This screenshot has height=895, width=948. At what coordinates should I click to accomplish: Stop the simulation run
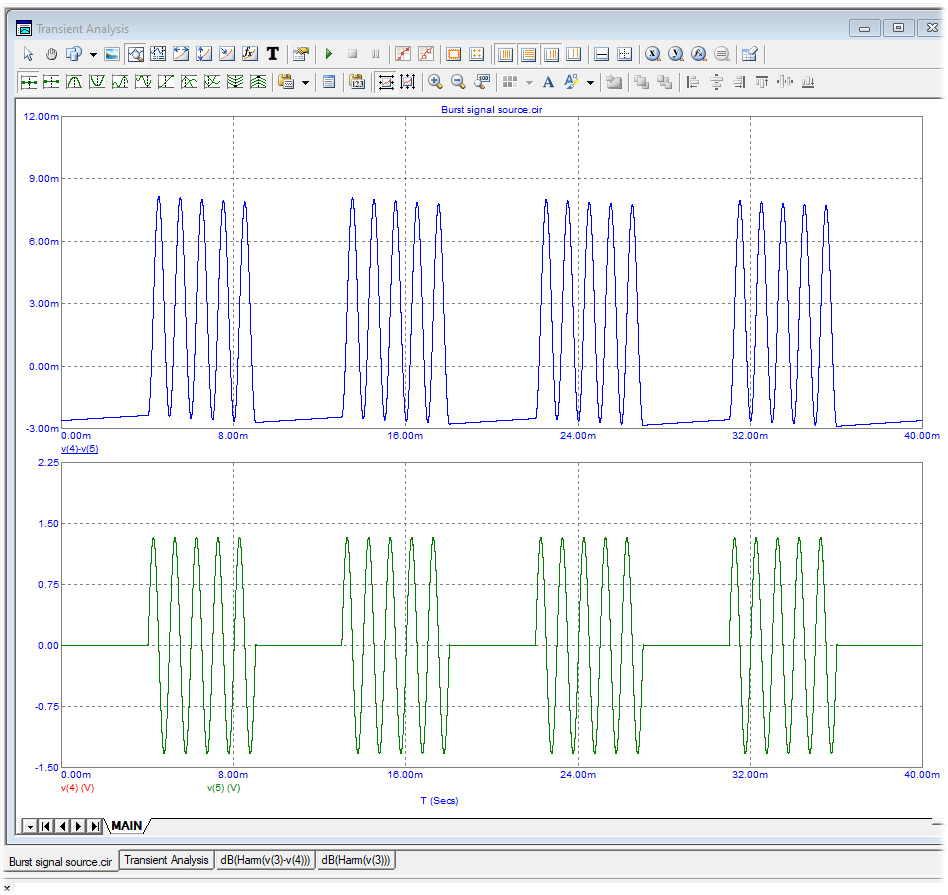[352, 54]
